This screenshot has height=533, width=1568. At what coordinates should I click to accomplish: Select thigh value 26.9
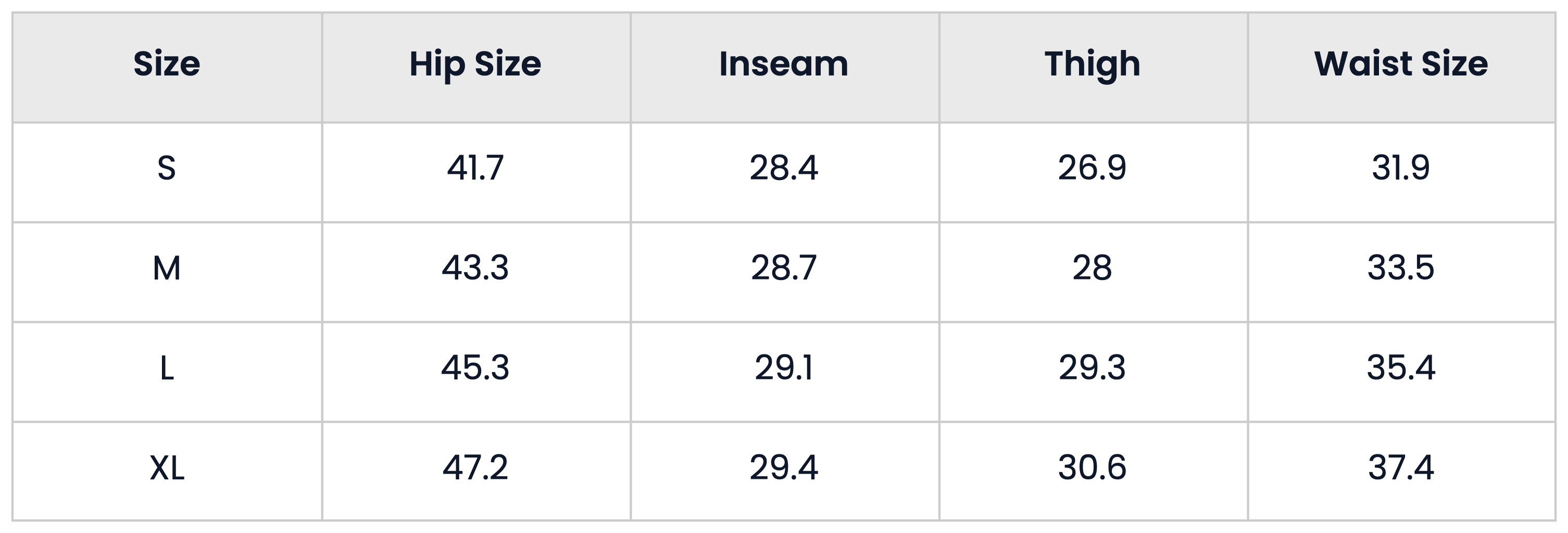pyautogui.click(x=1093, y=168)
